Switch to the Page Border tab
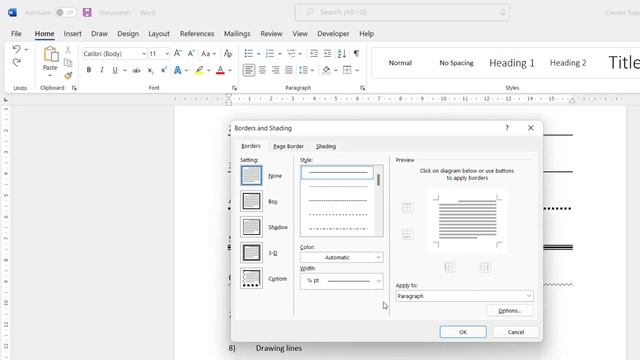640x360 pixels. click(289, 146)
